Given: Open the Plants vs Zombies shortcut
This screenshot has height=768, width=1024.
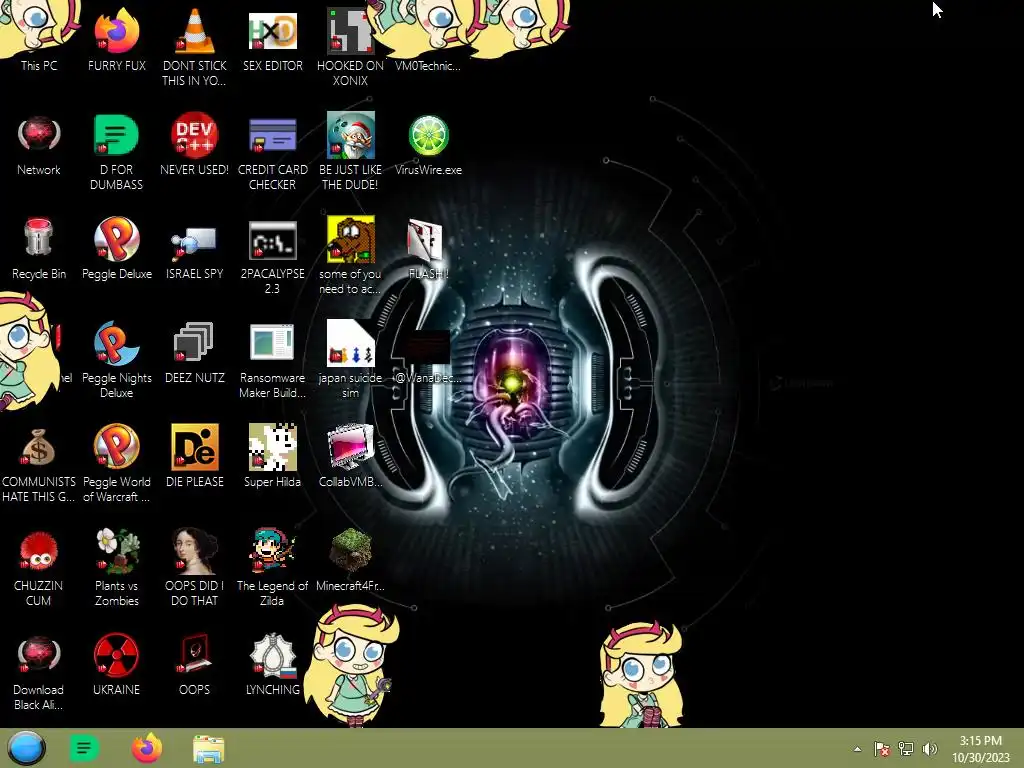Looking at the screenshot, I should tap(116, 551).
